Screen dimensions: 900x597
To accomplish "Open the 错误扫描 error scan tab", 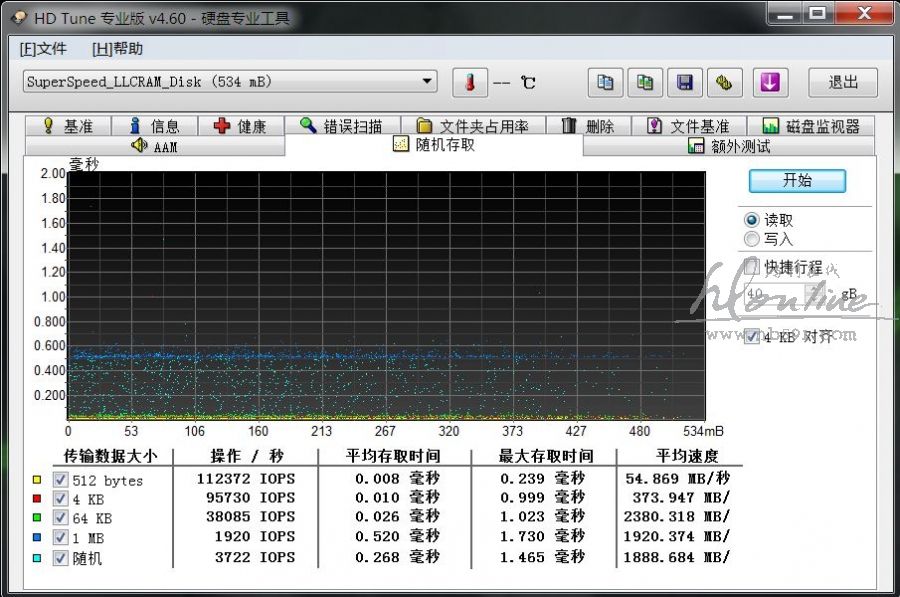I will click(x=341, y=126).
